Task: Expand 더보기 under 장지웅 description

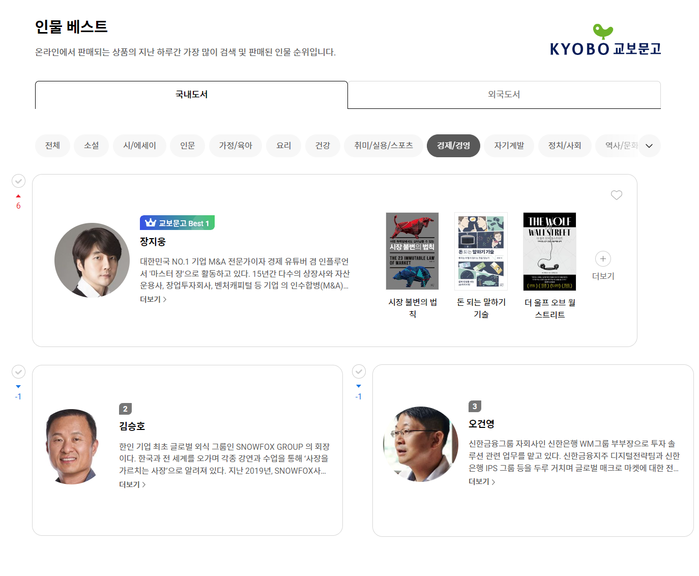Action: click(153, 299)
